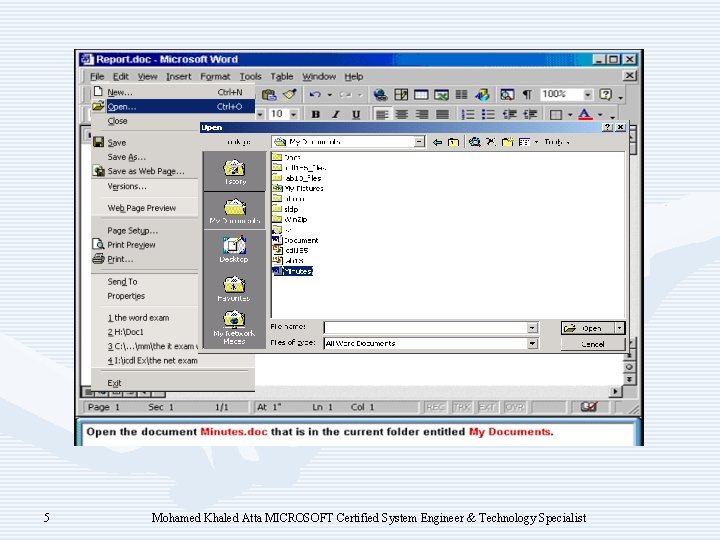This screenshot has height=540, width=720.
Task: Click Decrease Indent icon
Action: pos(509,114)
